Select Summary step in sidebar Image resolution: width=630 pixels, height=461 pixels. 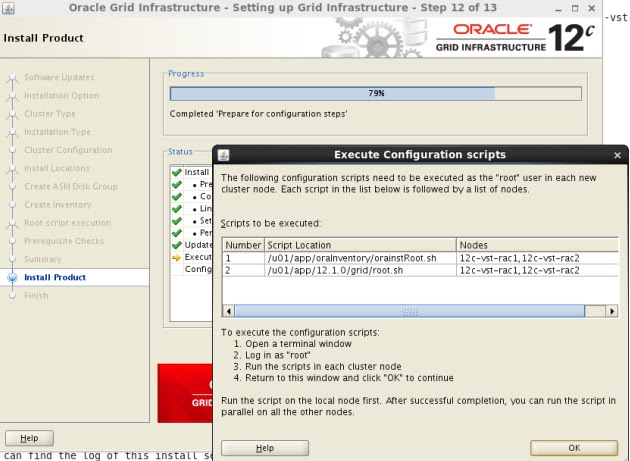coord(43,259)
